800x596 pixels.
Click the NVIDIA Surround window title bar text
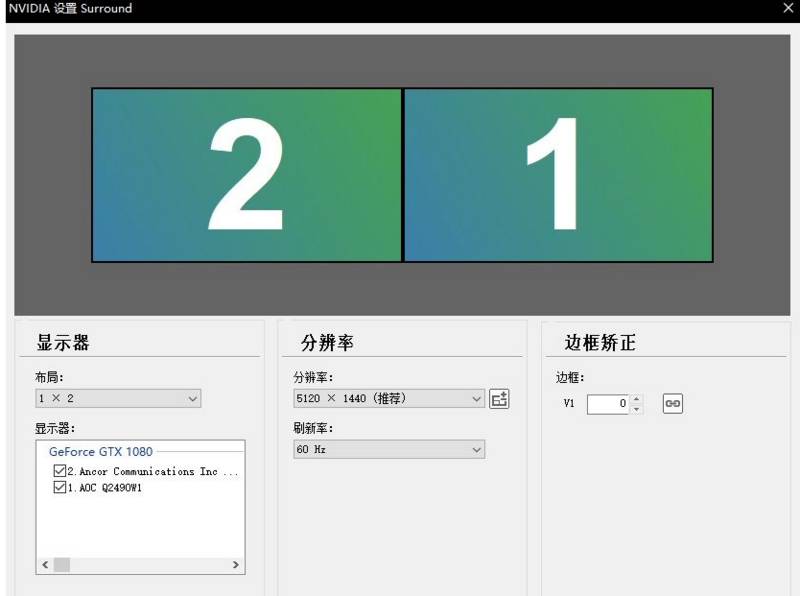point(70,8)
